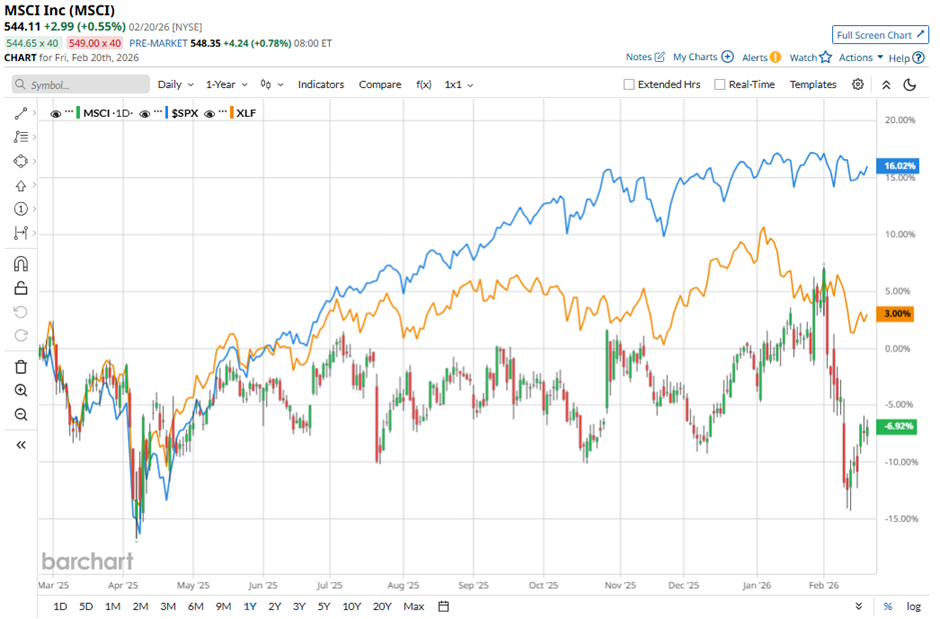
Task: Select the 9M time range
Action: point(223,606)
